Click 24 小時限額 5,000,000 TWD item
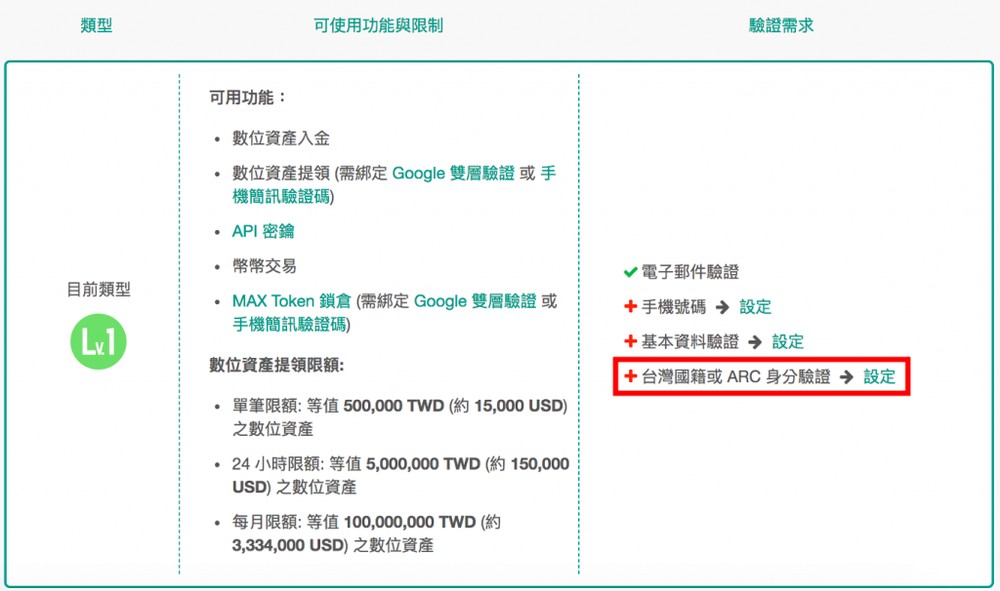 [401, 475]
